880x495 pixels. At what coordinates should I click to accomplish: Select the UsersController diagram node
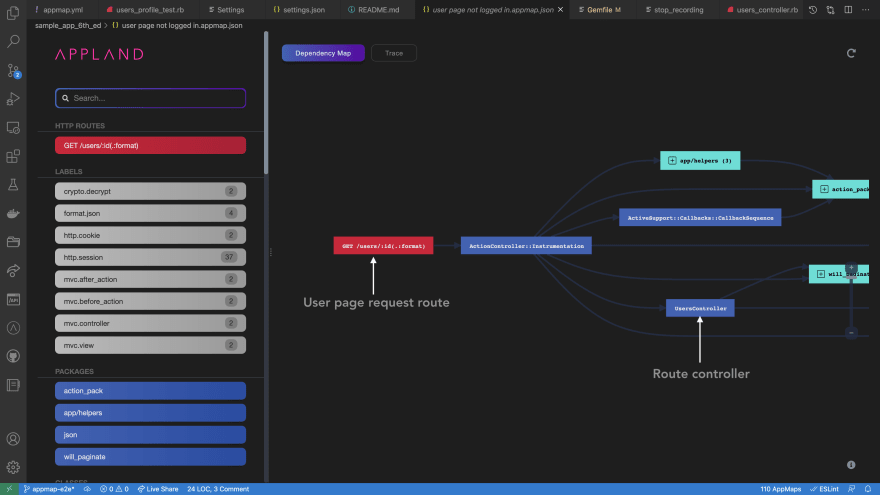tap(700, 308)
